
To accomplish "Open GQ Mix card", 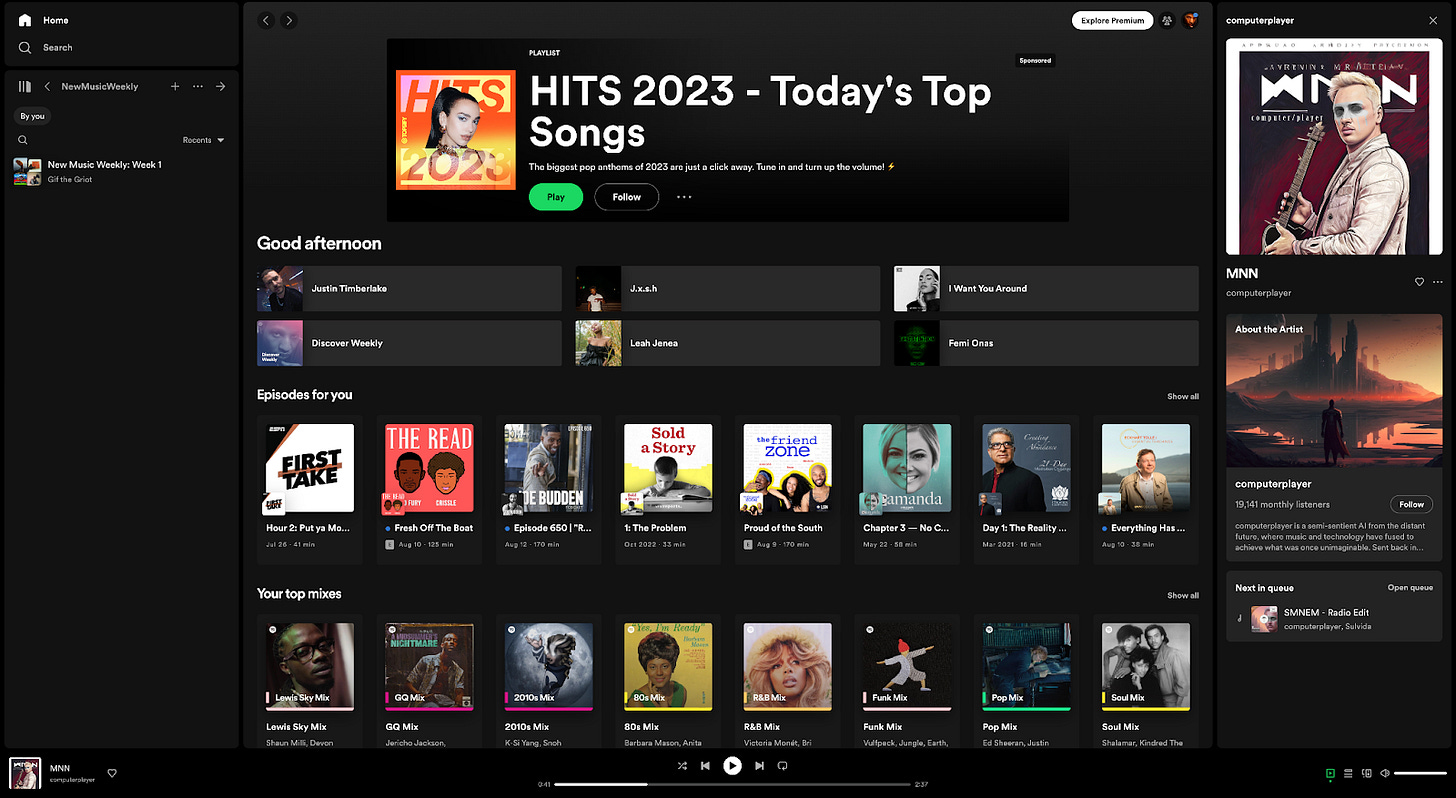I will (429, 681).
